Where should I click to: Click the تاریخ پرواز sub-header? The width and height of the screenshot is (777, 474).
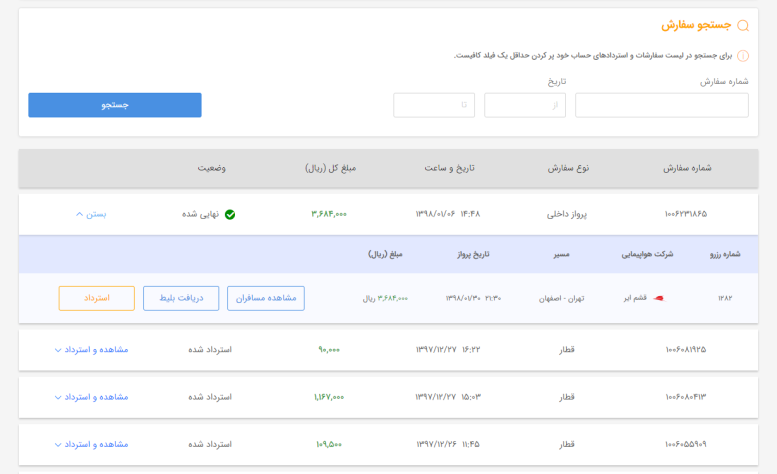473,255
